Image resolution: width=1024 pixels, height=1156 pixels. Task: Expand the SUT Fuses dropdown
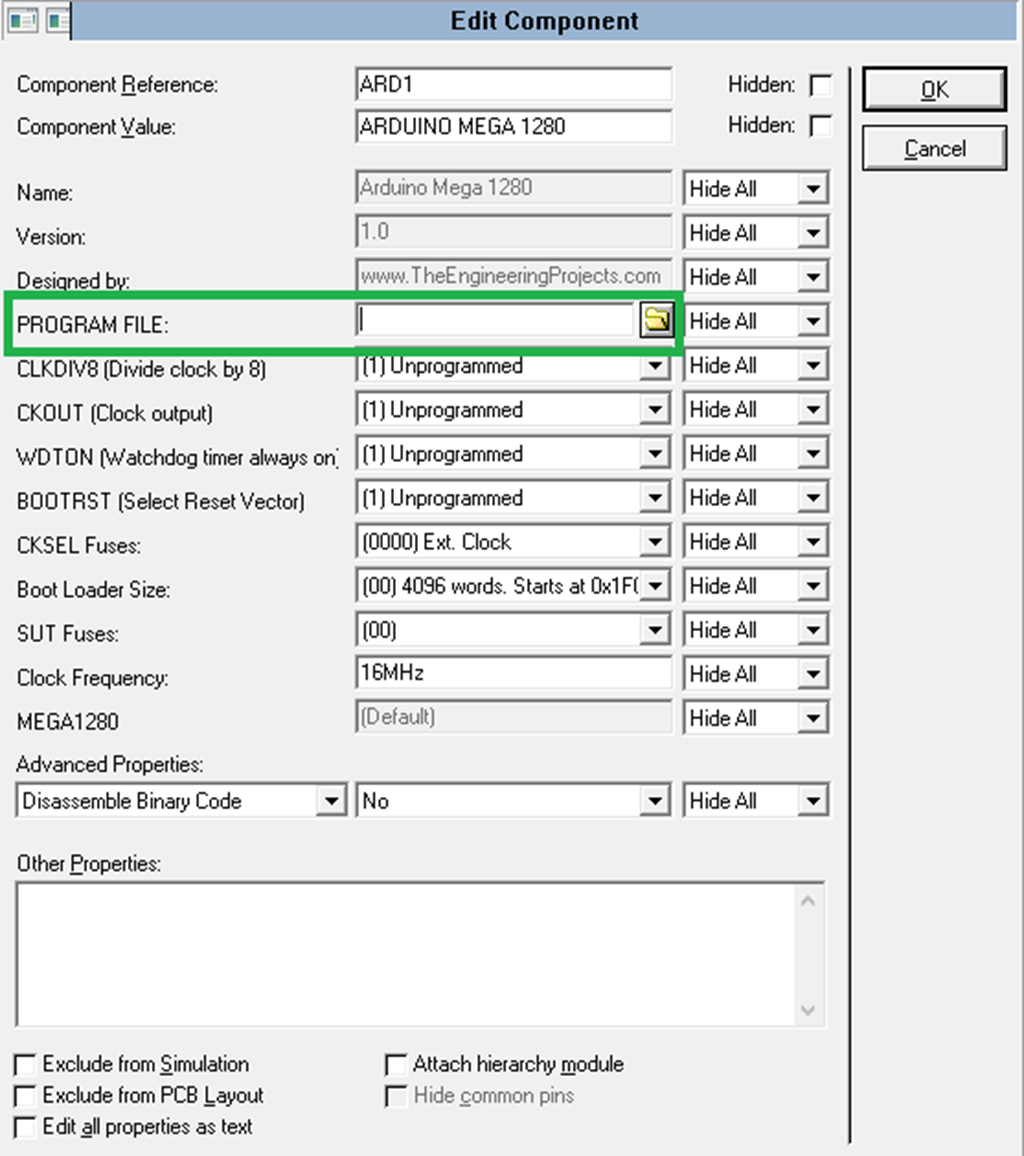click(655, 630)
